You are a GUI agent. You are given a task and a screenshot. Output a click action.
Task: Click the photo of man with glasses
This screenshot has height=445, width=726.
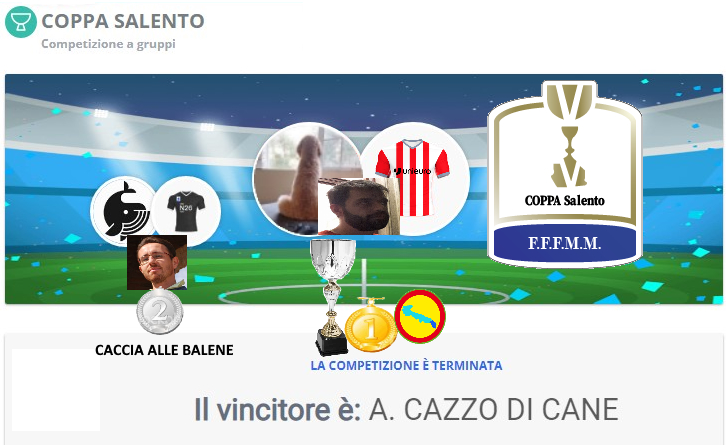pos(157,263)
